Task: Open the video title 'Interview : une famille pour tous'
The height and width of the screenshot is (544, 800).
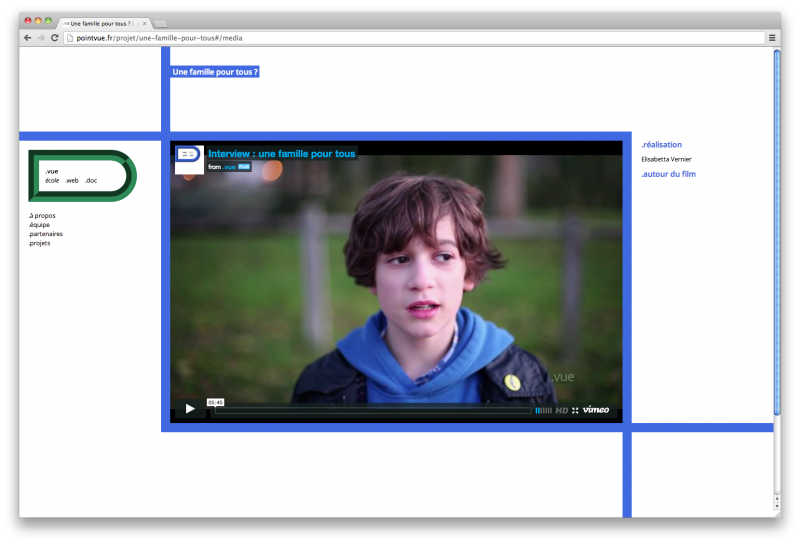Action: click(282, 154)
